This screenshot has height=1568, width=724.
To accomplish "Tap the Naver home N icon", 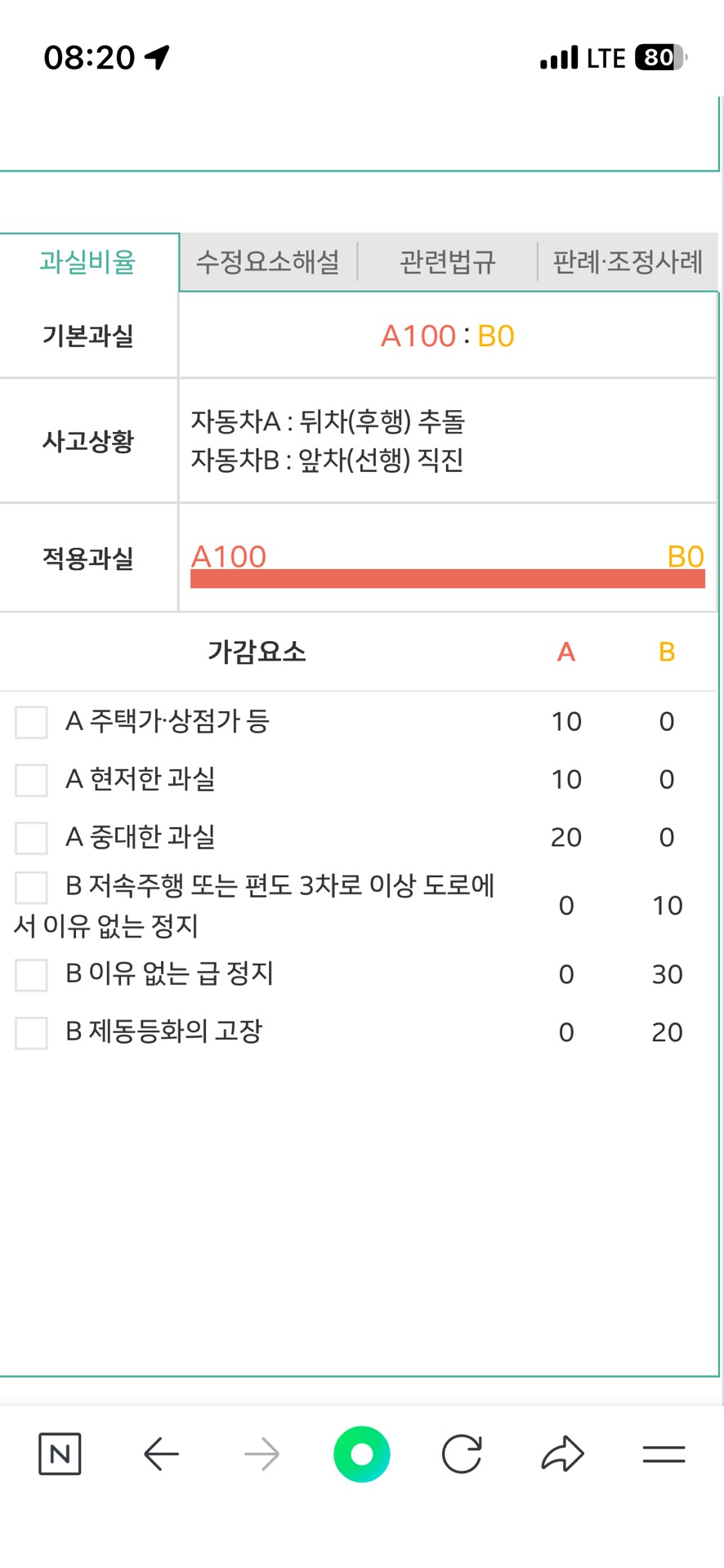I will 60,1454.
